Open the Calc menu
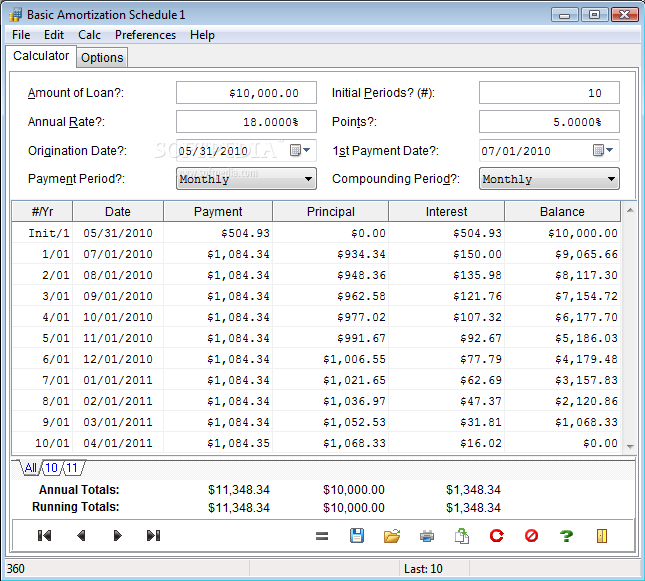Viewport: 645px width, 581px height. click(89, 35)
